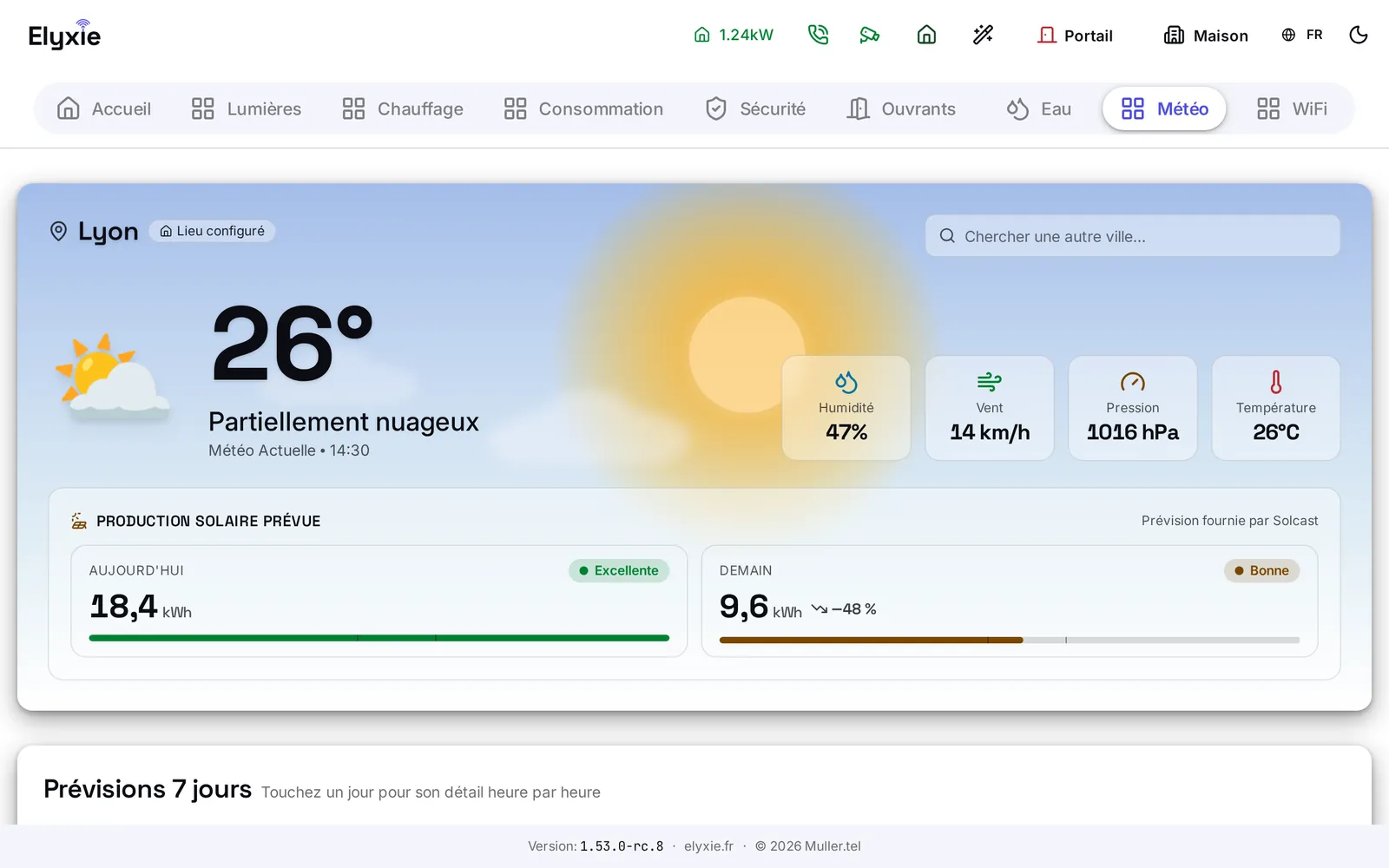
Task: Switch to the Lumières tab
Action: click(x=247, y=108)
